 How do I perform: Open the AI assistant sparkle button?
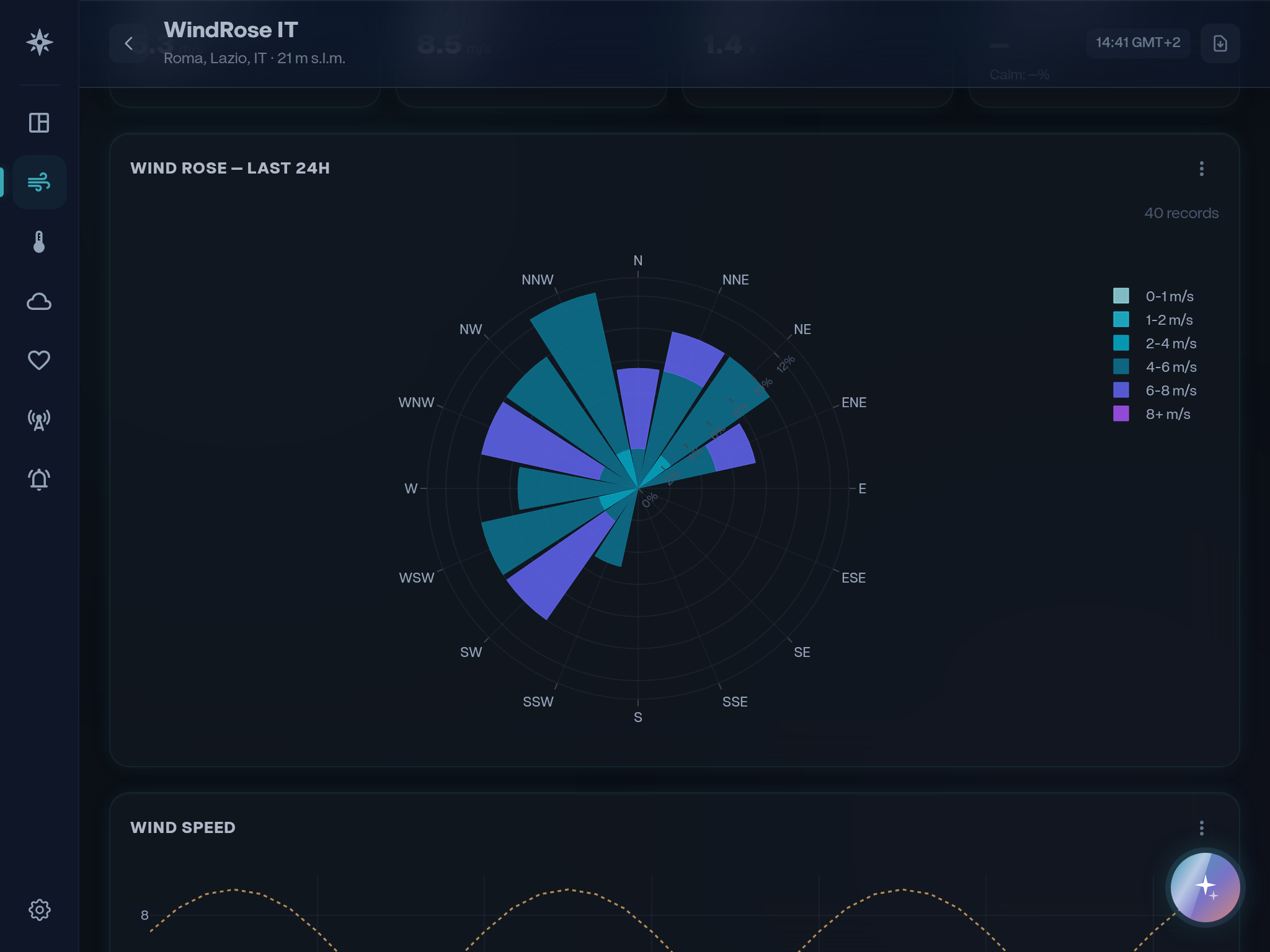(1205, 887)
